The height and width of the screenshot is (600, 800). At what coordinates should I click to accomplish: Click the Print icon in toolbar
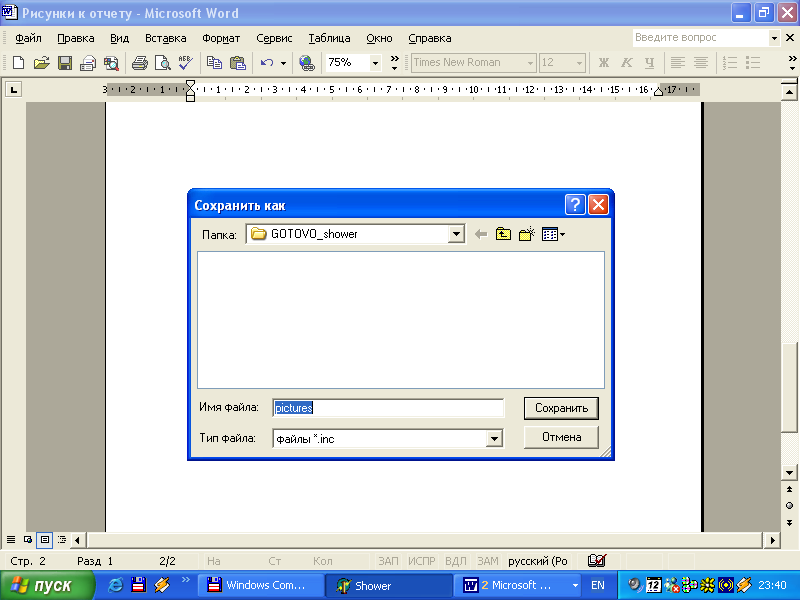[139, 63]
